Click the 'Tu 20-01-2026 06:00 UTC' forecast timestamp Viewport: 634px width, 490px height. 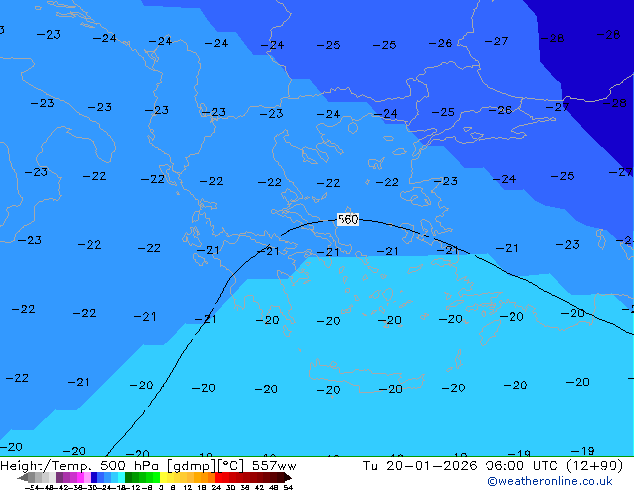point(461,466)
